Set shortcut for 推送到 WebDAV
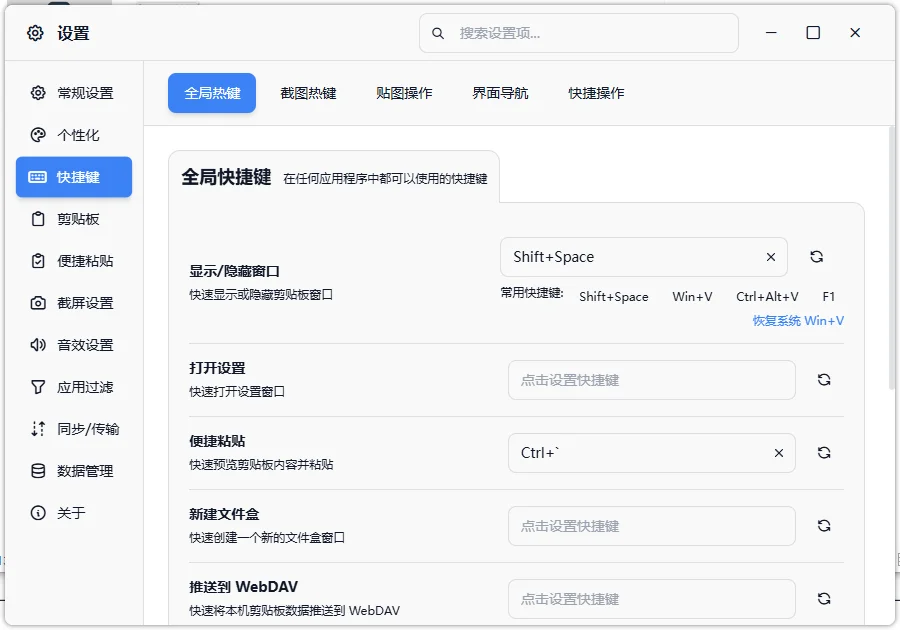The height and width of the screenshot is (630, 900). 651,598
